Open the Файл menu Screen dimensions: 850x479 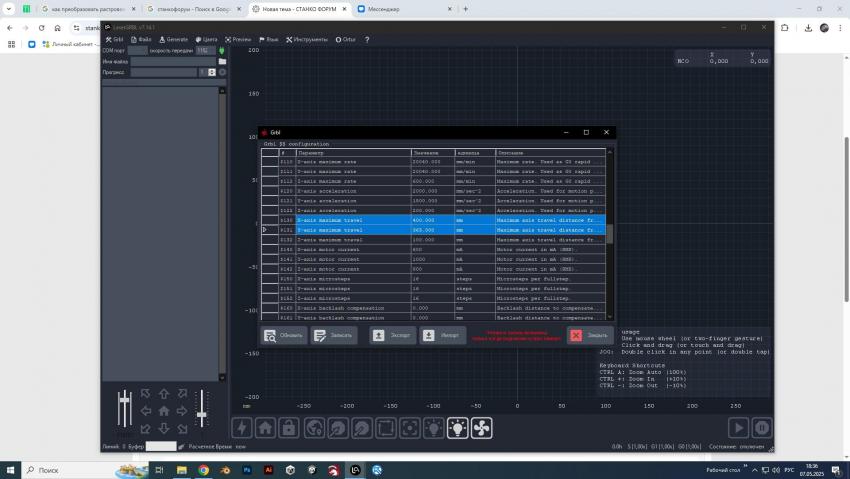(144, 40)
